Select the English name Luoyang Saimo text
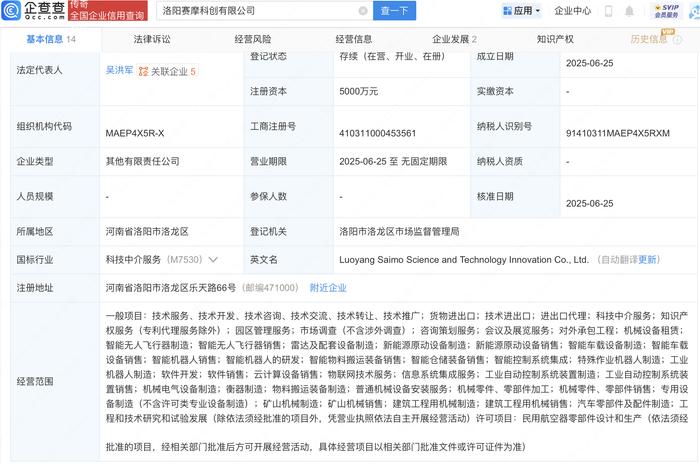The image size is (700, 464). coord(464,260)
